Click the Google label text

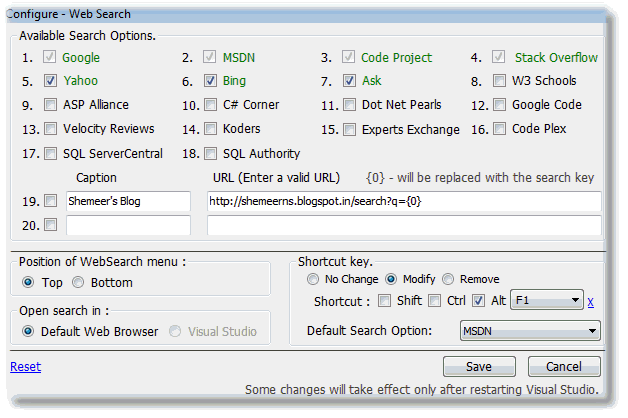pyautogui.click(x=81, y=58)
